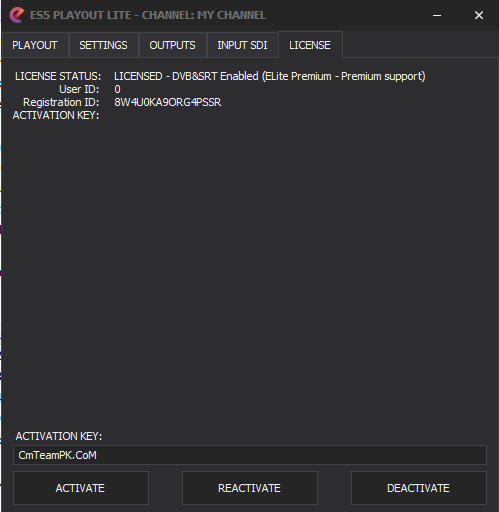Click the ES5 Playout app logo icon
499x512 pixels.
(x=17, y=15)
